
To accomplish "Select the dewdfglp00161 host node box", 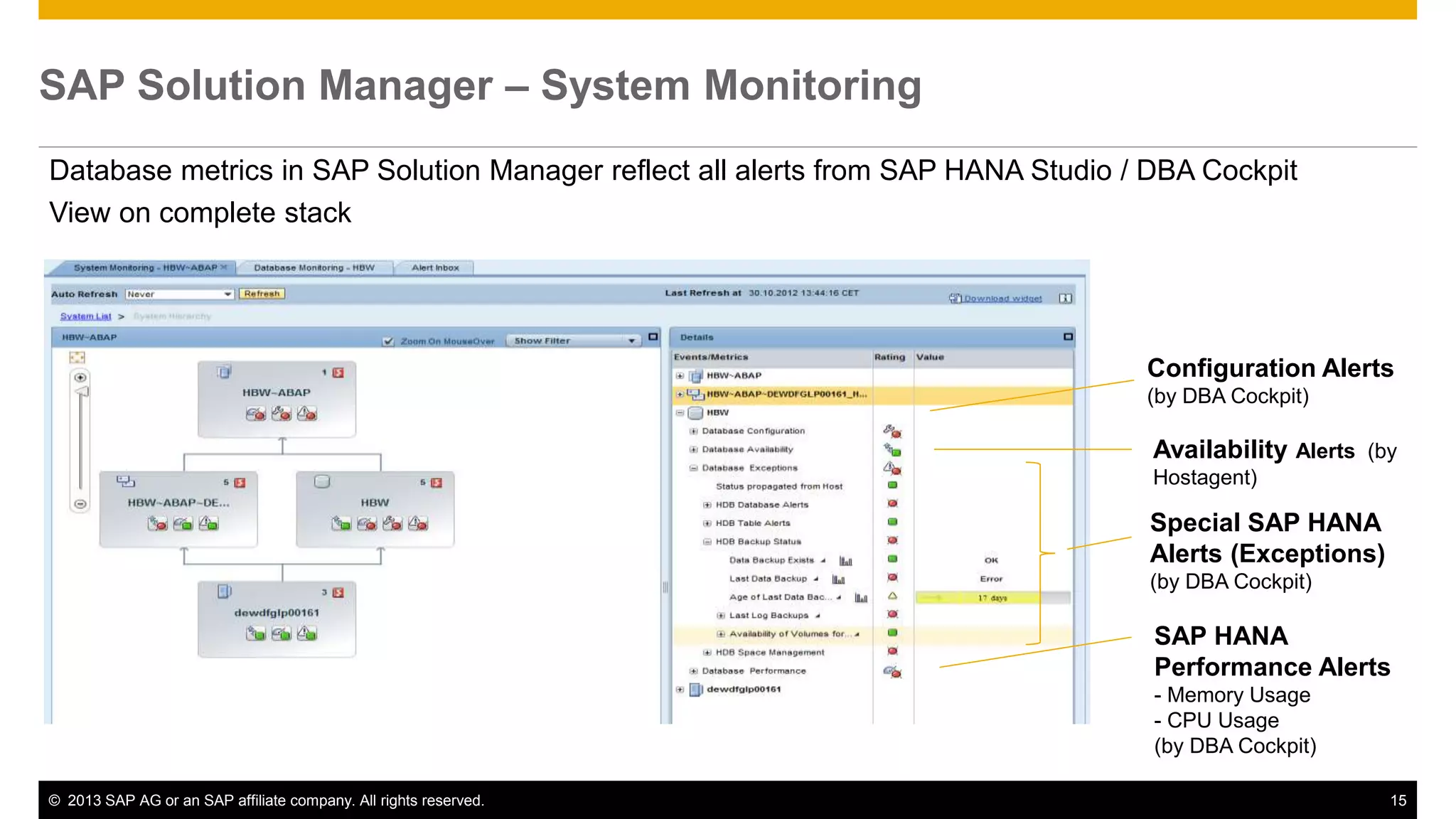I will (277, 619).
